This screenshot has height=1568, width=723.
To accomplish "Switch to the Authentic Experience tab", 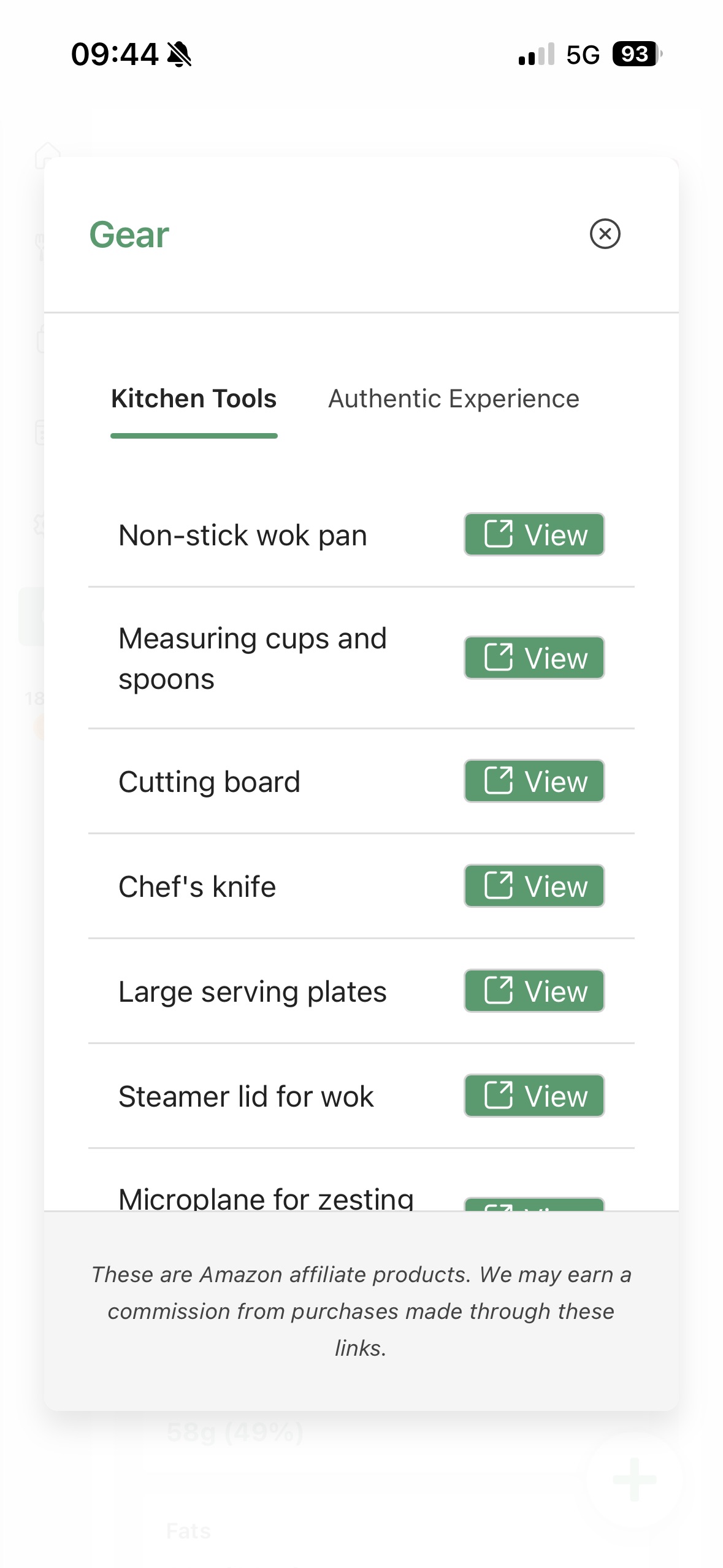I will tap(453, 398).
